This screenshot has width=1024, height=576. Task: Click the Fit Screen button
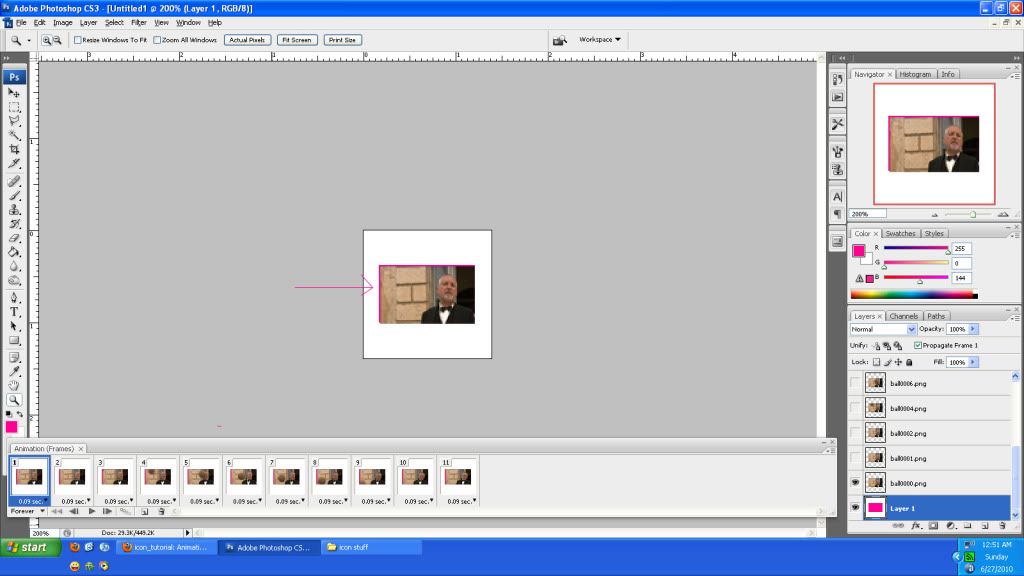coord(296,40)
